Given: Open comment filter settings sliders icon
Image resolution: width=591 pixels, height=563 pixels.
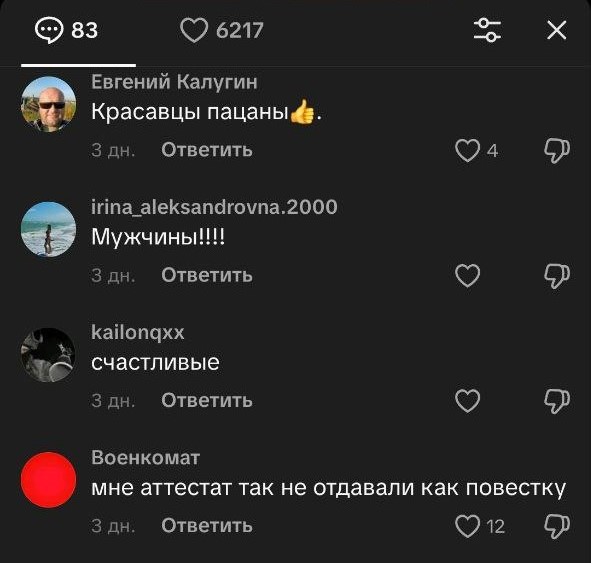Looking at the screenshot, I should (x=487, y=30).
